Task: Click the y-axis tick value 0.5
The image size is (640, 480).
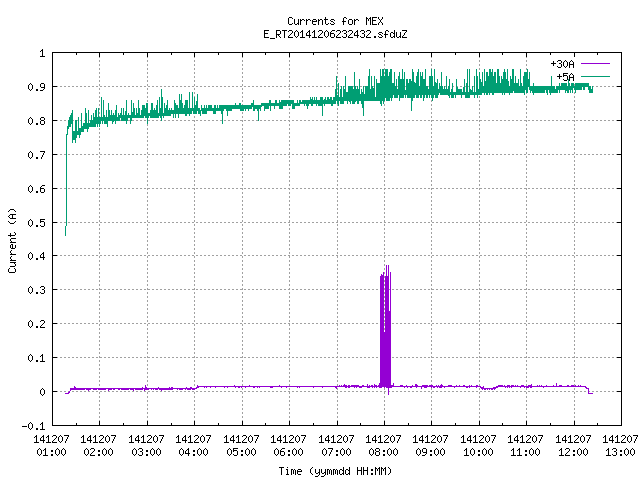Action: [x=36, y=222]
